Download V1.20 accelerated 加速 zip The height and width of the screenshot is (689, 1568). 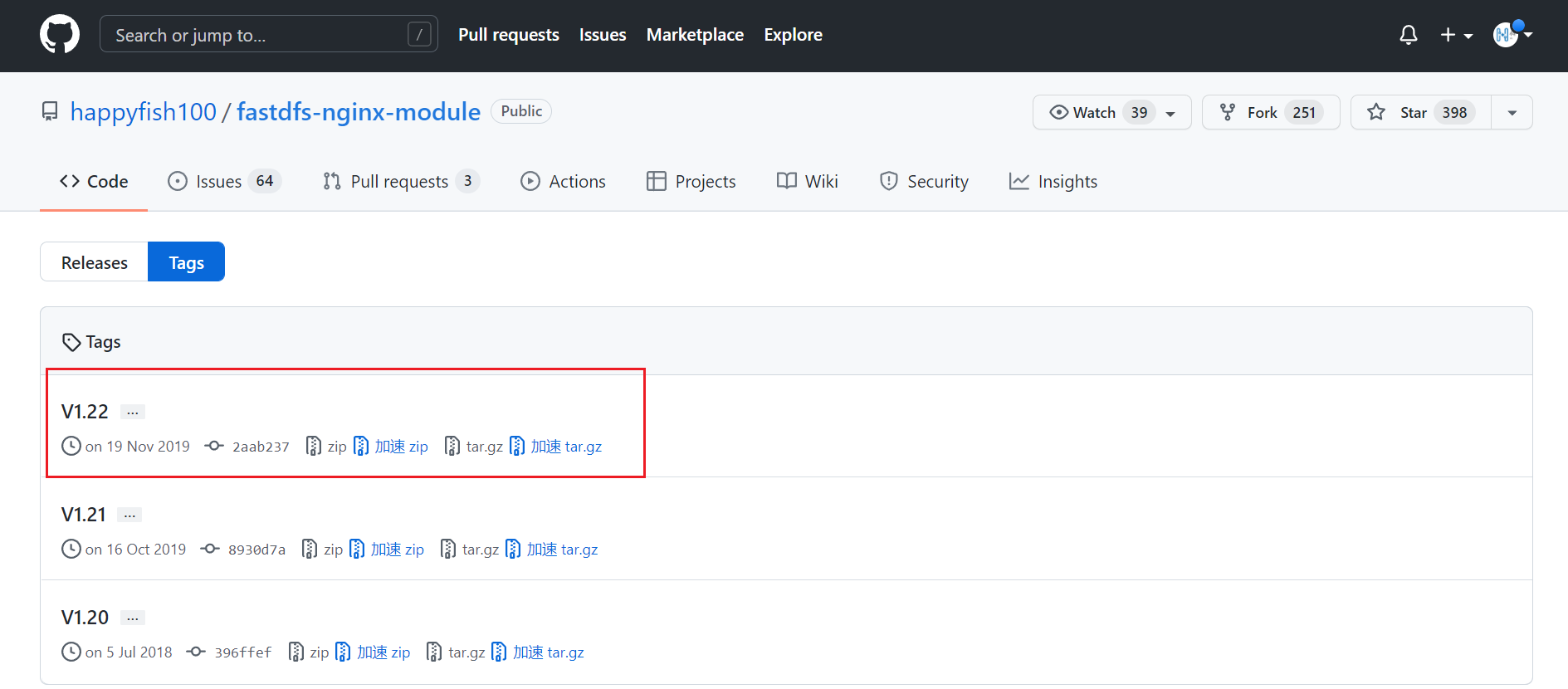(x=373, y=652)
